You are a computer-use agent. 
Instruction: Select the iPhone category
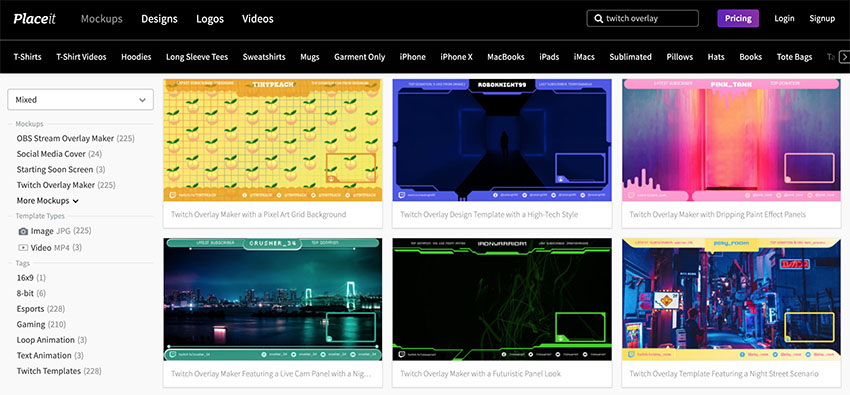pyautogui.click(x=413, y=57)
